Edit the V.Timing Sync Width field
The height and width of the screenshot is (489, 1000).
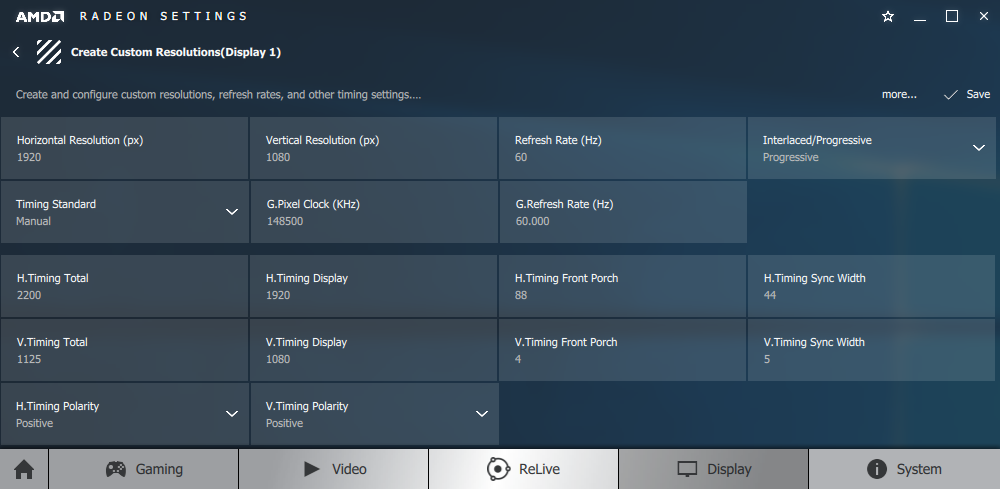[x=871, y=350]
